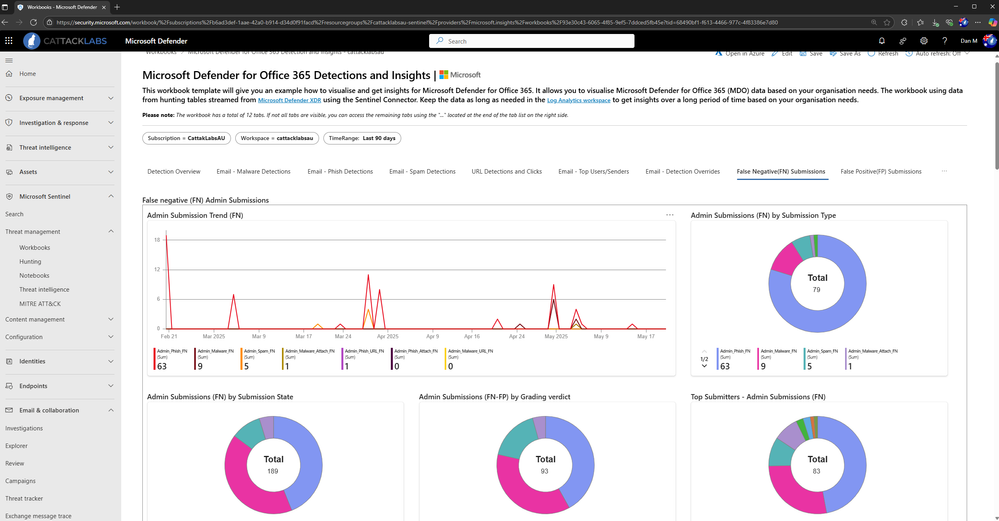Viewport: 999px width, 521px height.
Task: Open the help question mark
Action: pos(945,41)
